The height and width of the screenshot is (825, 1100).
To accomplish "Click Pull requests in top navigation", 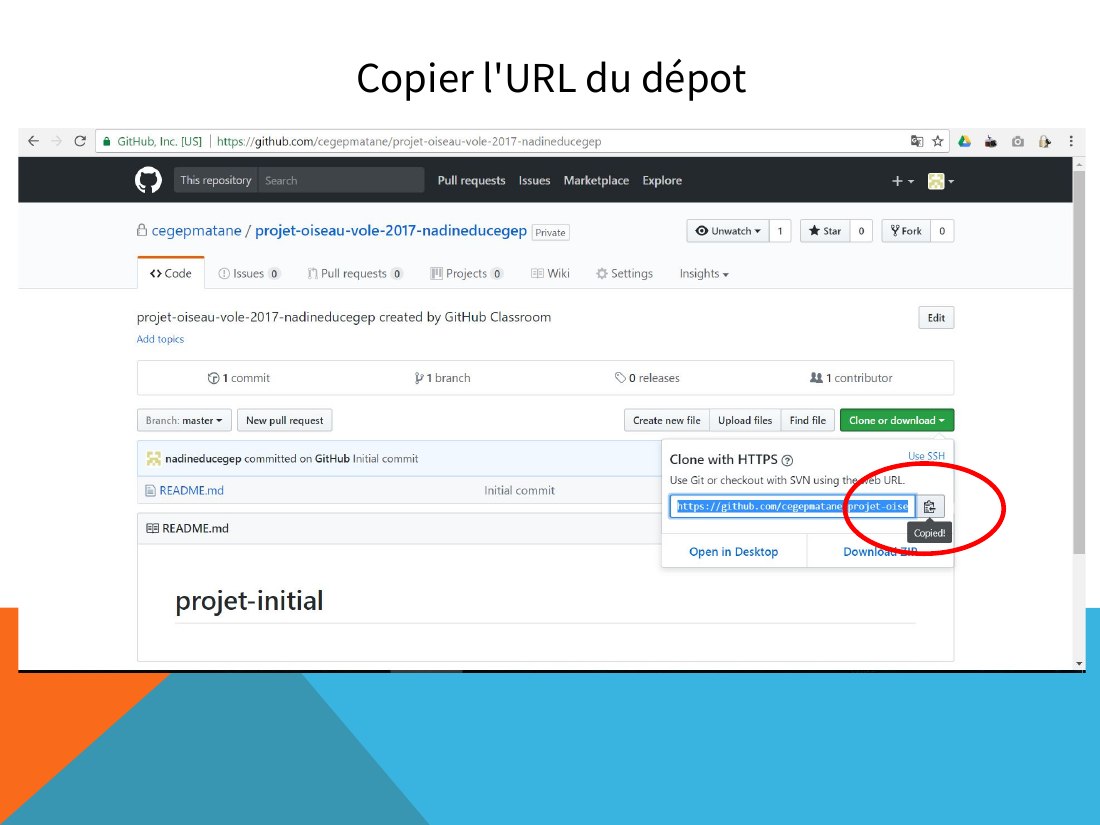I will pos(471,180).
